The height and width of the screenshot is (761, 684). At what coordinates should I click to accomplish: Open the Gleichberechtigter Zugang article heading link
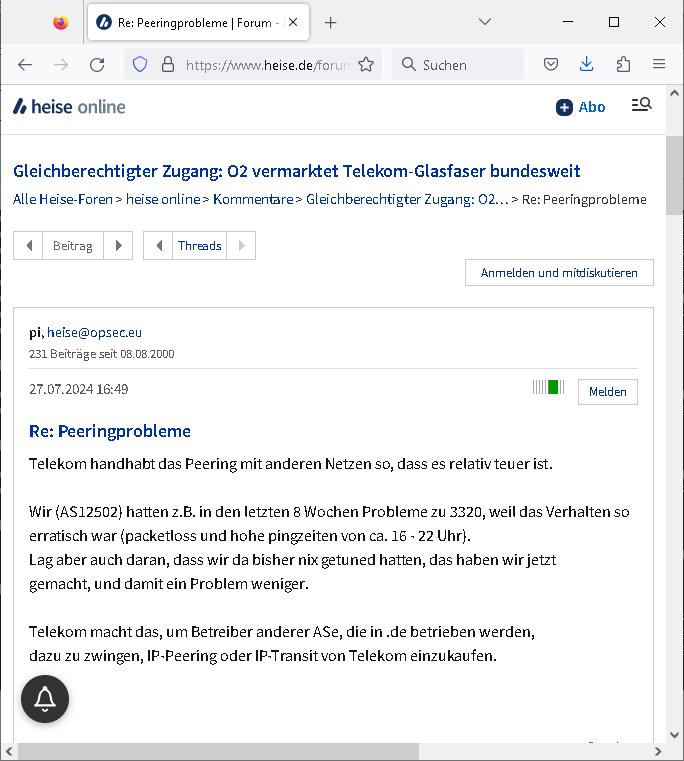pyautogui.click(x=297, y=171)
